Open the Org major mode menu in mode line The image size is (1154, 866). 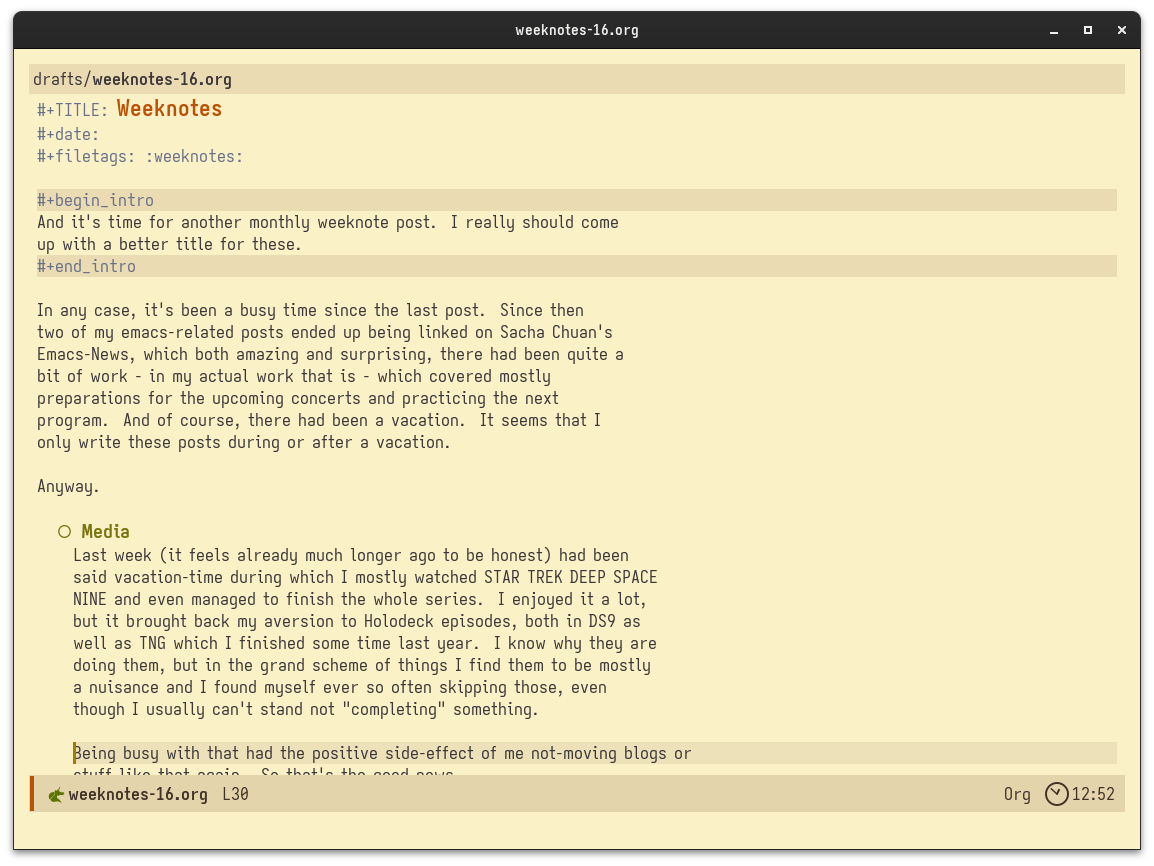pos(1017,794)
